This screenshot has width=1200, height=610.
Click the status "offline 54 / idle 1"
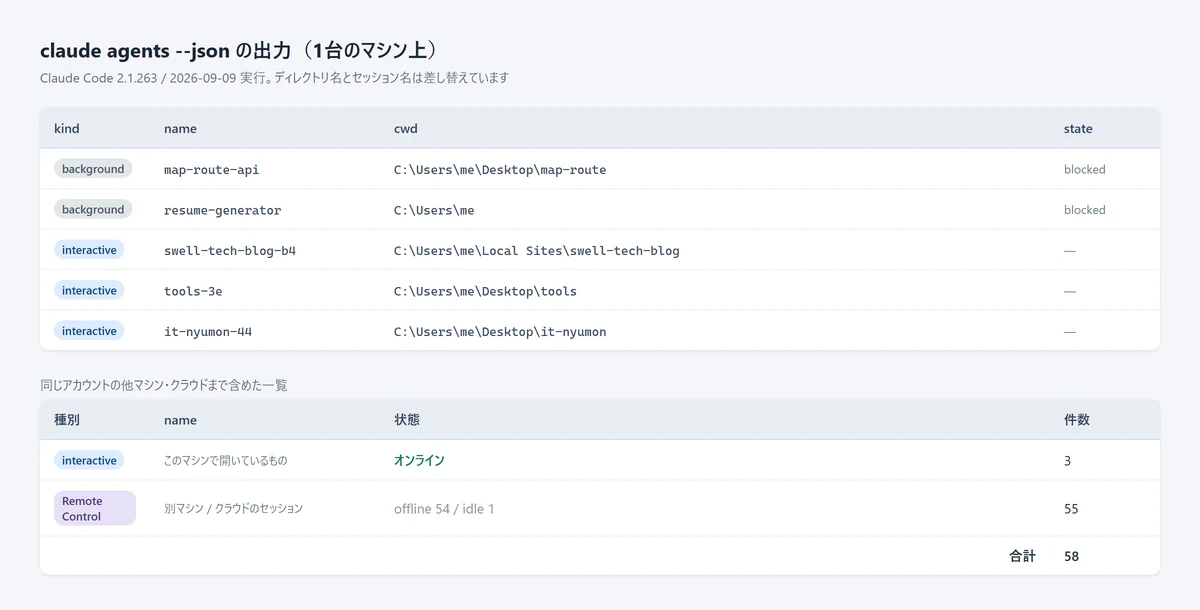click(444, 509)
